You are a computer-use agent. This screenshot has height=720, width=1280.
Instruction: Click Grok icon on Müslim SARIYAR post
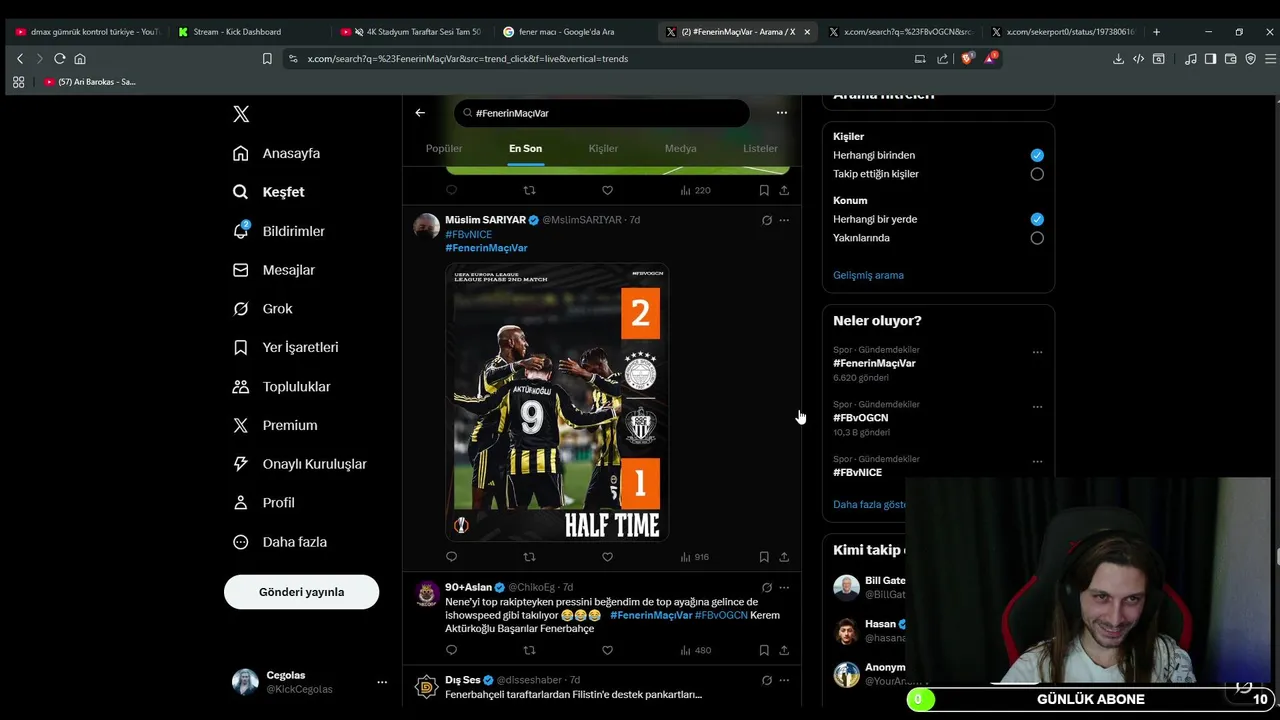pos(767,220)
